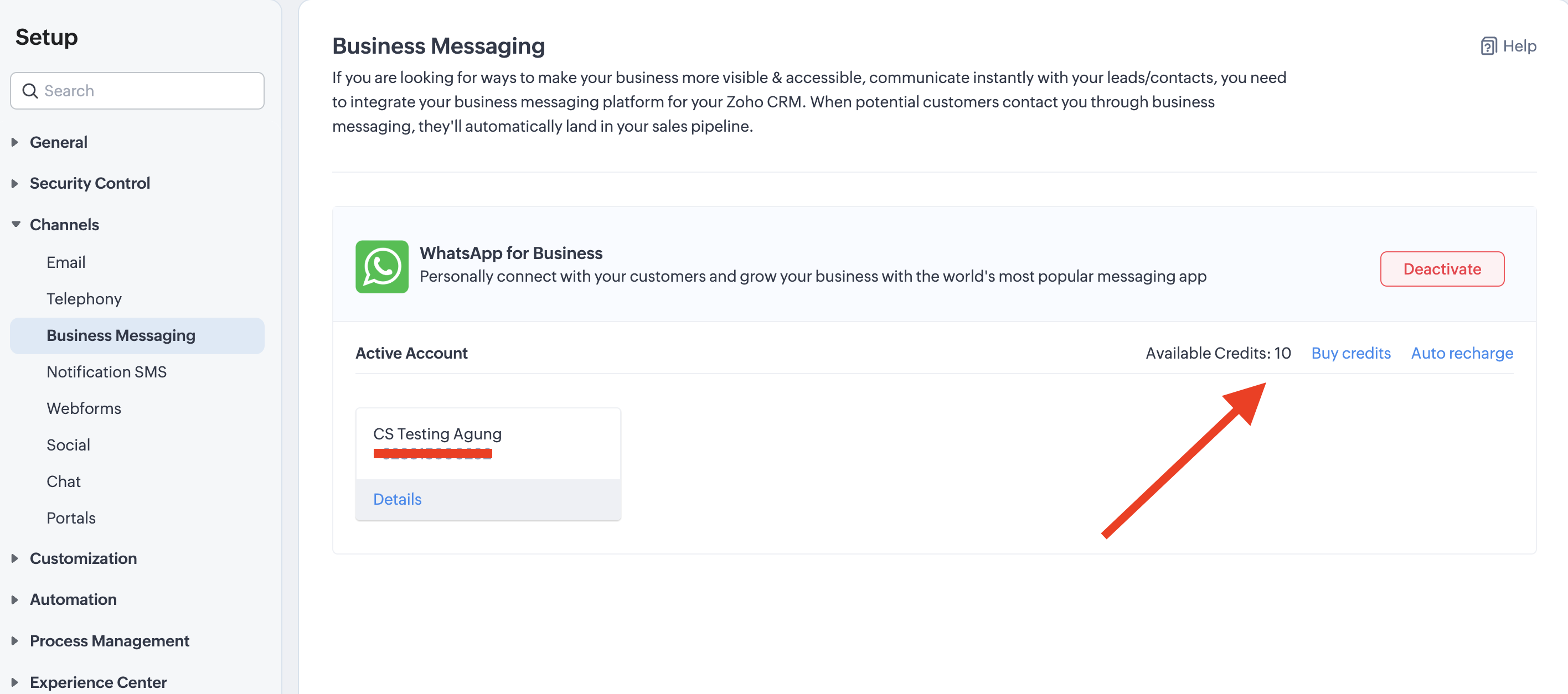Screen dimensions: 1568x694
Task: Focus the Setup search field
Action: 146,91
